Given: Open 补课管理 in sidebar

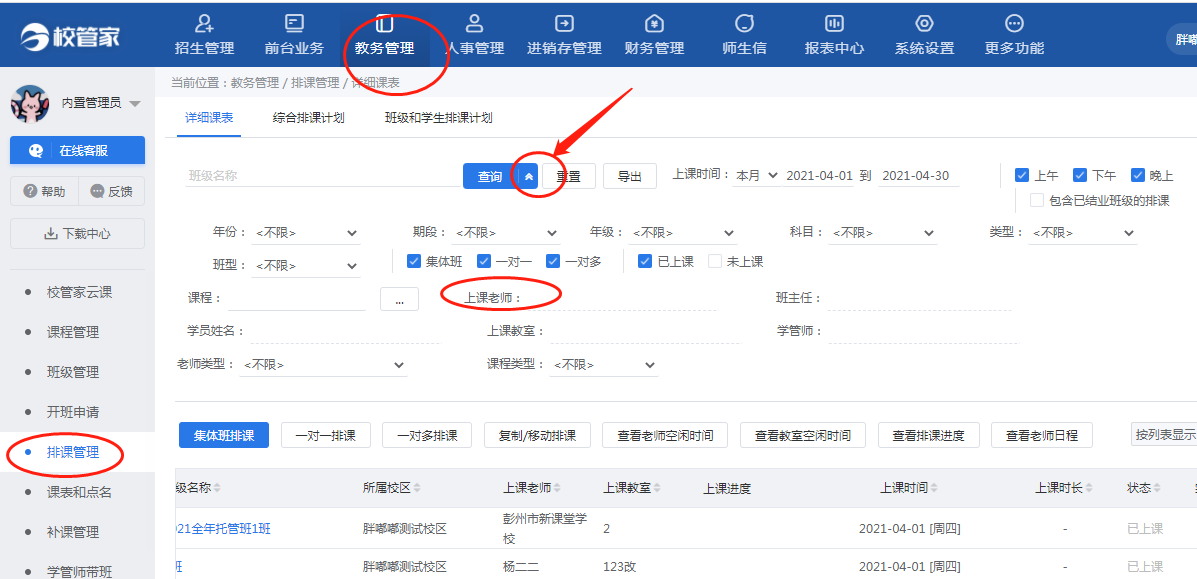Looking at the screenshot, I should (73, 532).
